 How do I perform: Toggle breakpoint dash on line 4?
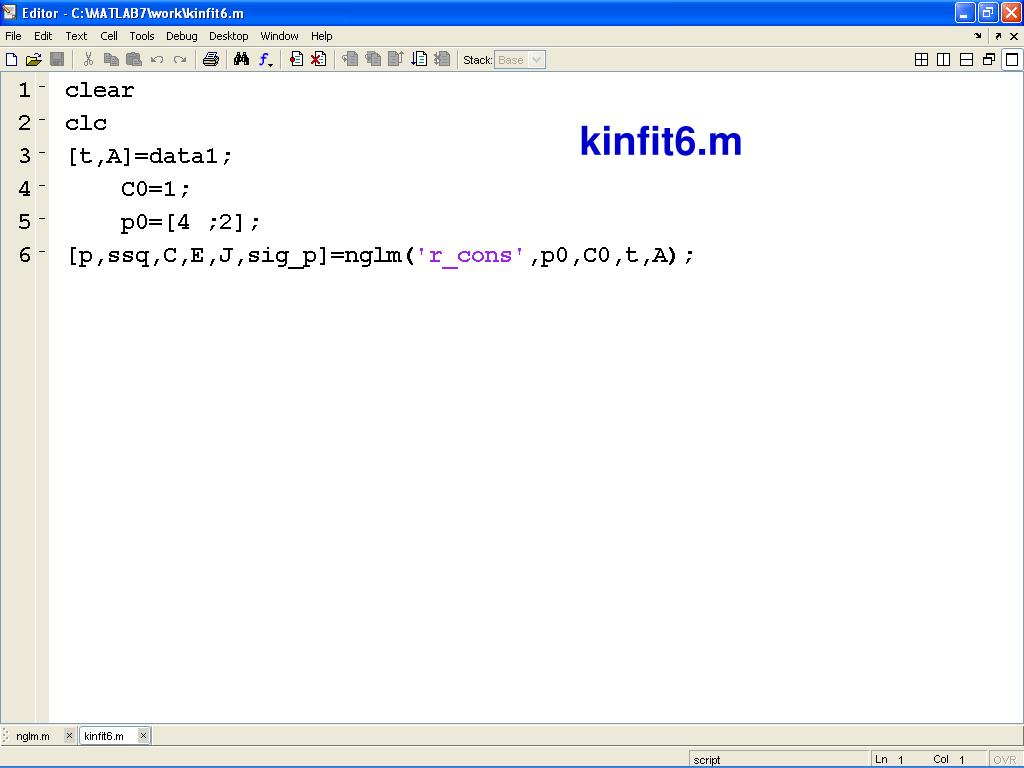[42, 185]
